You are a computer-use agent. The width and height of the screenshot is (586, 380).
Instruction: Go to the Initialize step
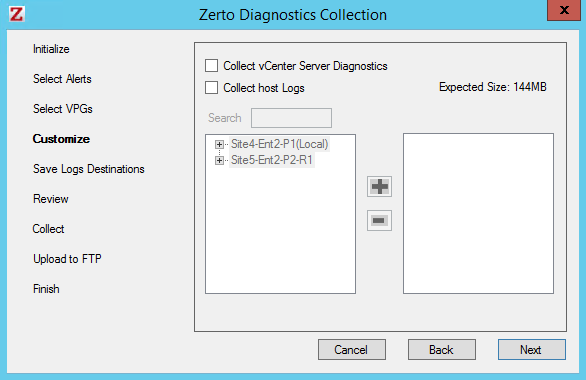point(51,49)
